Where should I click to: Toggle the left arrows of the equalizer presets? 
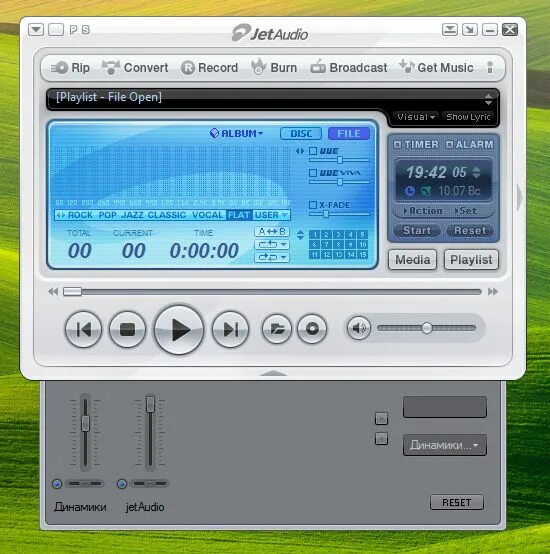coord(61,215)
